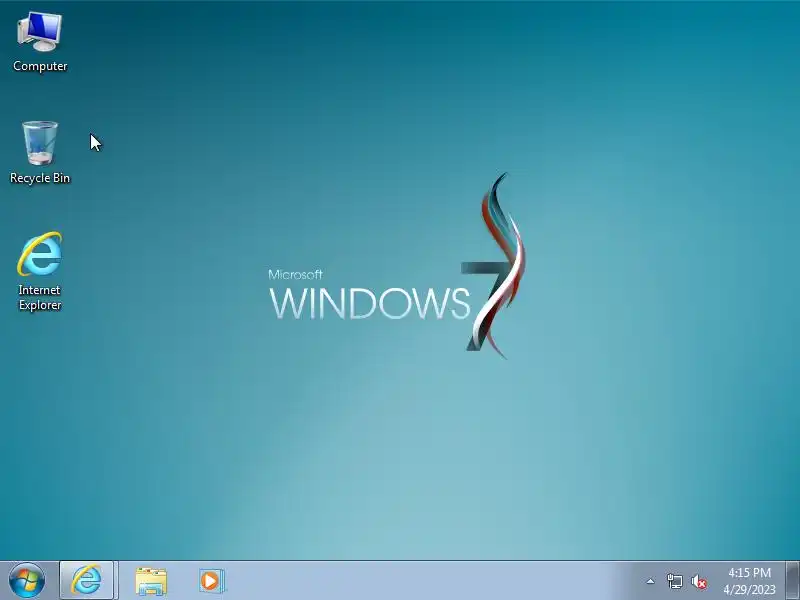Open Windows Media Player from taskbar
Viewport: 800px width, 600px height.
click(x=211, y=581)
